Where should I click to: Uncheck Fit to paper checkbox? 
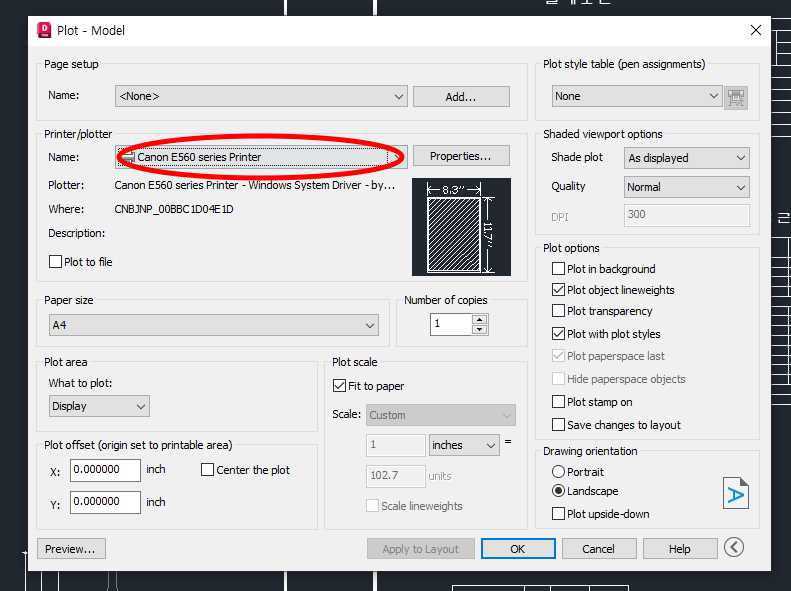coord(339,386)
